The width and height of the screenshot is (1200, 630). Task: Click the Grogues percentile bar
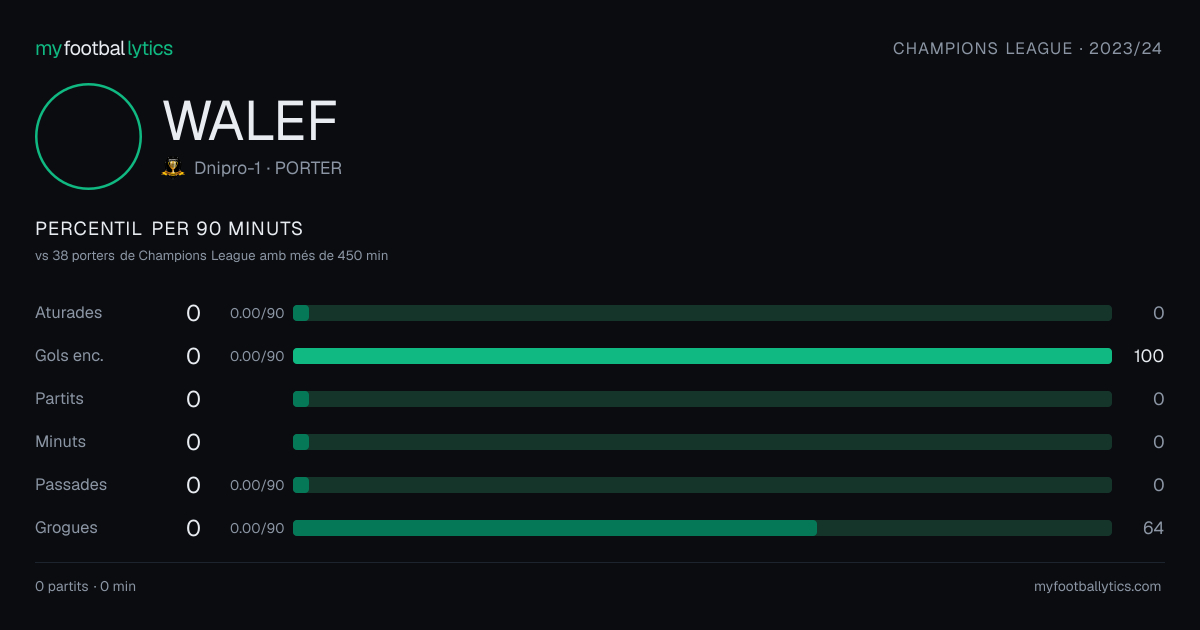[702, 528]
